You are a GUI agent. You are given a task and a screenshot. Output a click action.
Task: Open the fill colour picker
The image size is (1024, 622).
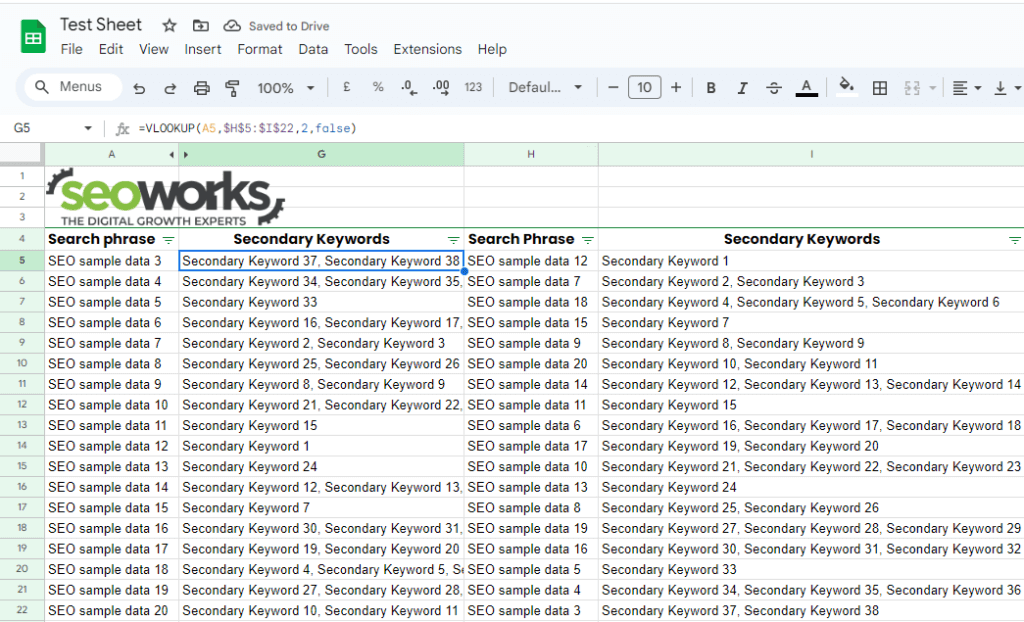coord(846,86)
